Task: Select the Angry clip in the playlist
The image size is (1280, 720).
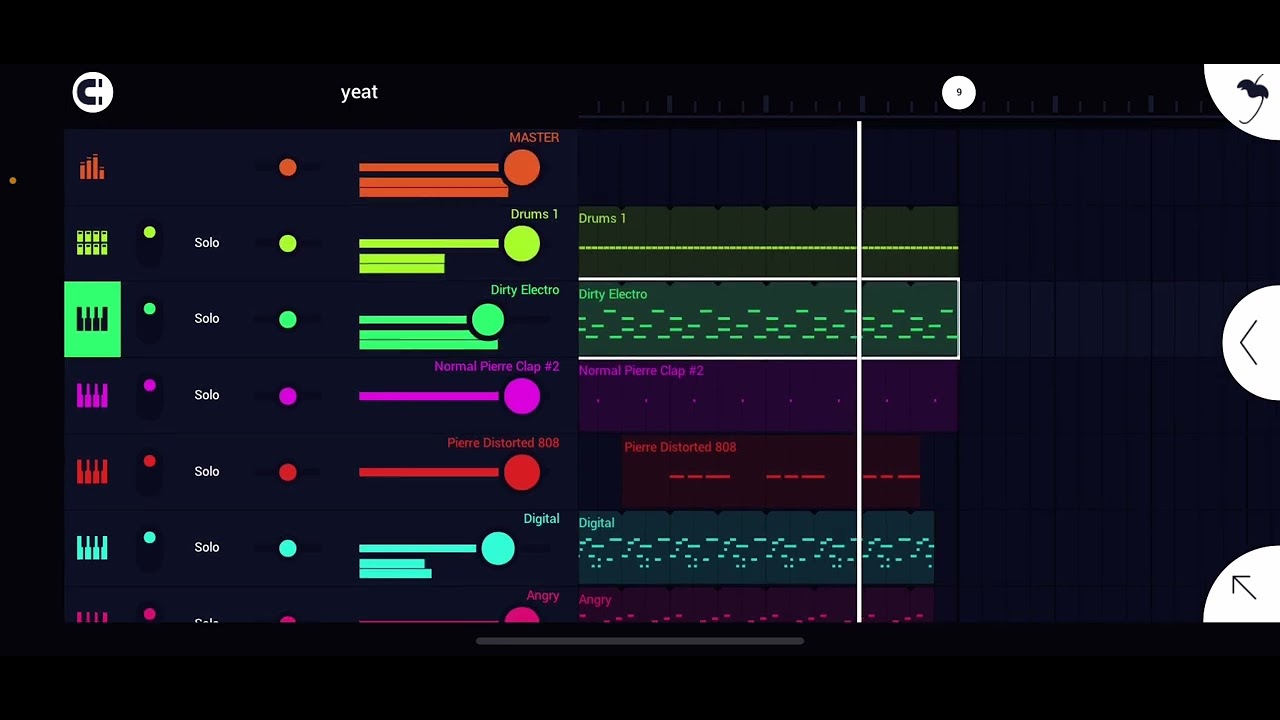Action: click(x=756, y=605)
